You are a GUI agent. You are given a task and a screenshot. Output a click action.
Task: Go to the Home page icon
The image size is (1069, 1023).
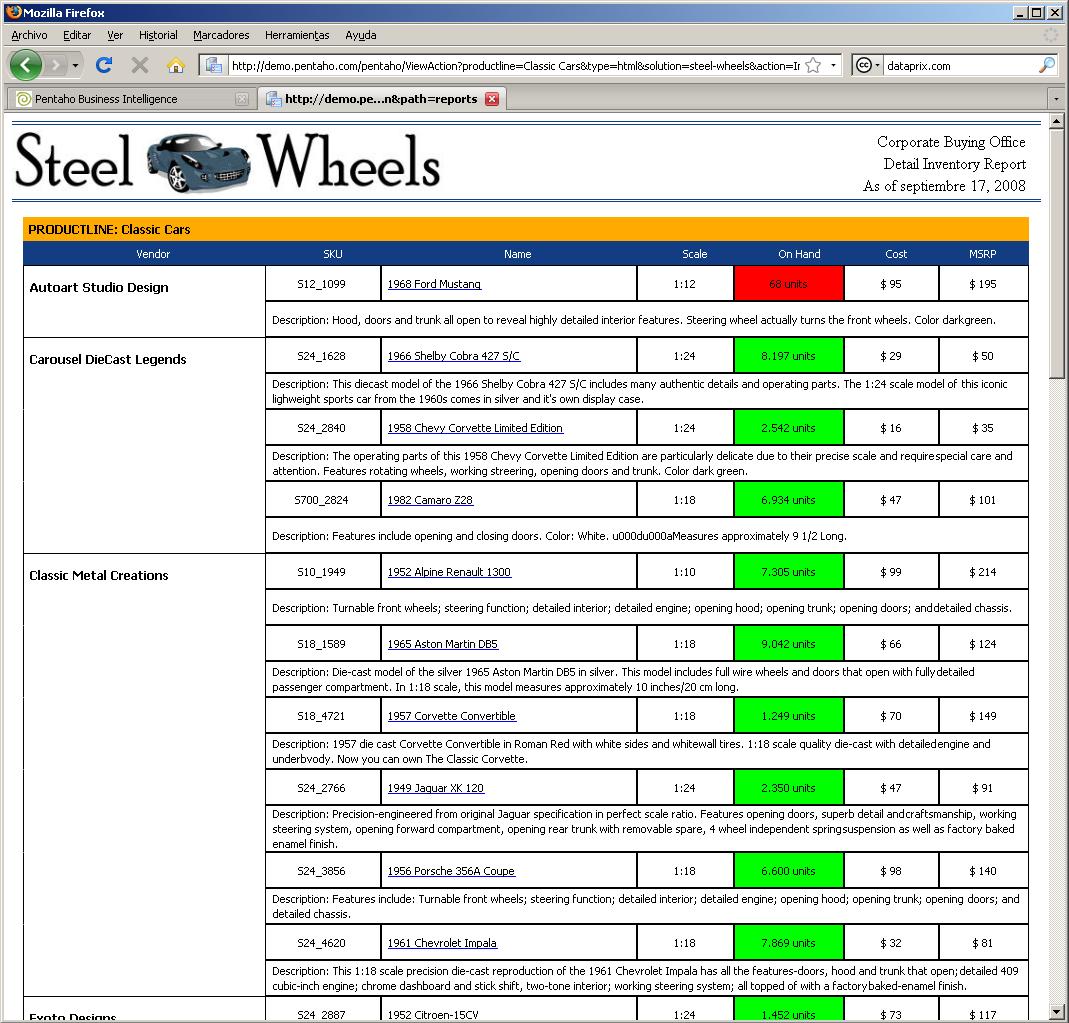[176, 65]
